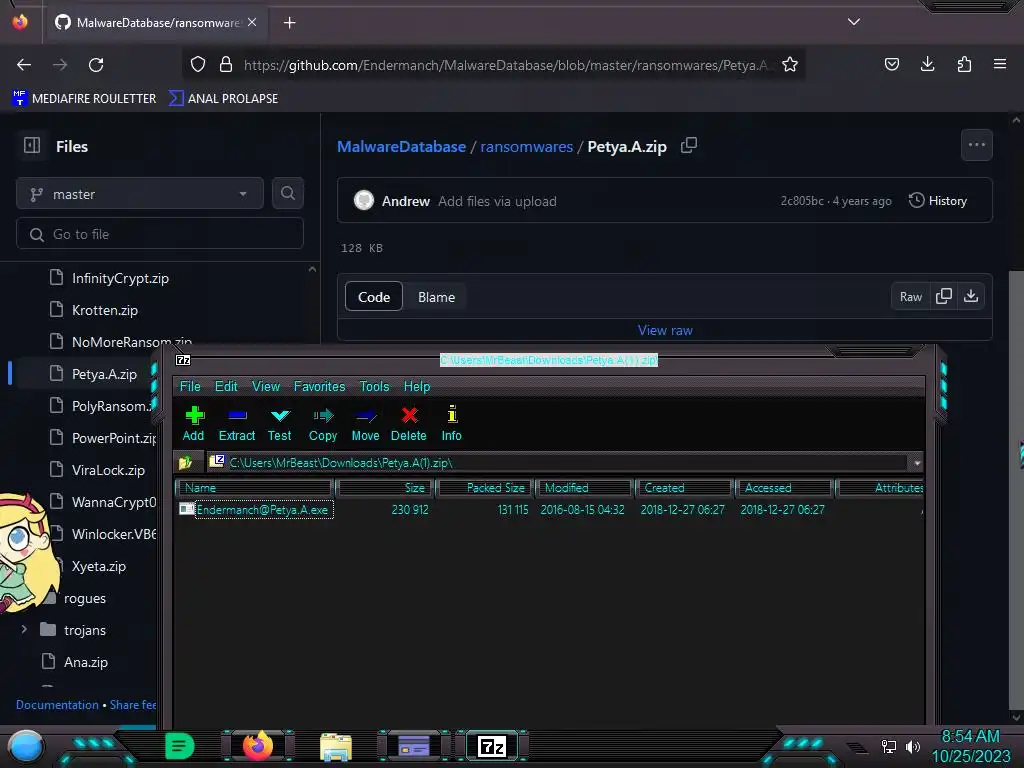This screenshot has height=768, width=1024.
Task: Open the View menu in 7-Zip
Action: point(266,386)
